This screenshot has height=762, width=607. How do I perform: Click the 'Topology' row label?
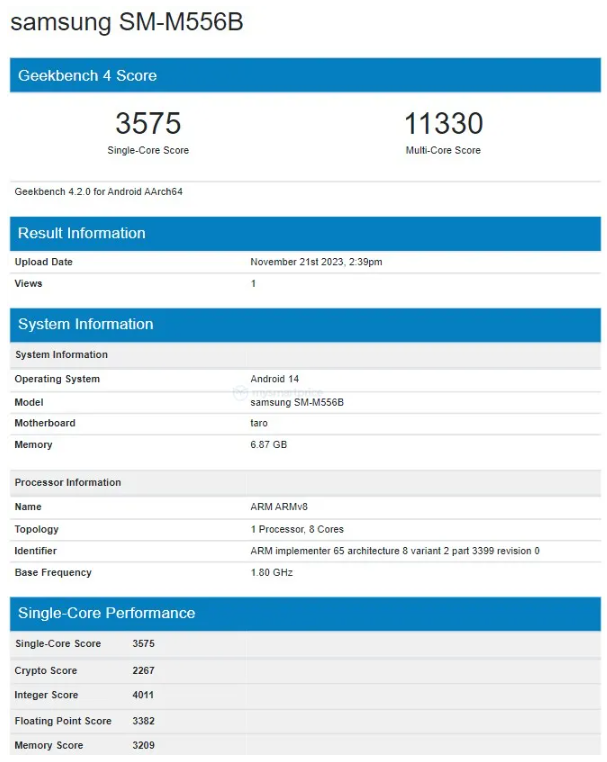click(36, 529)
